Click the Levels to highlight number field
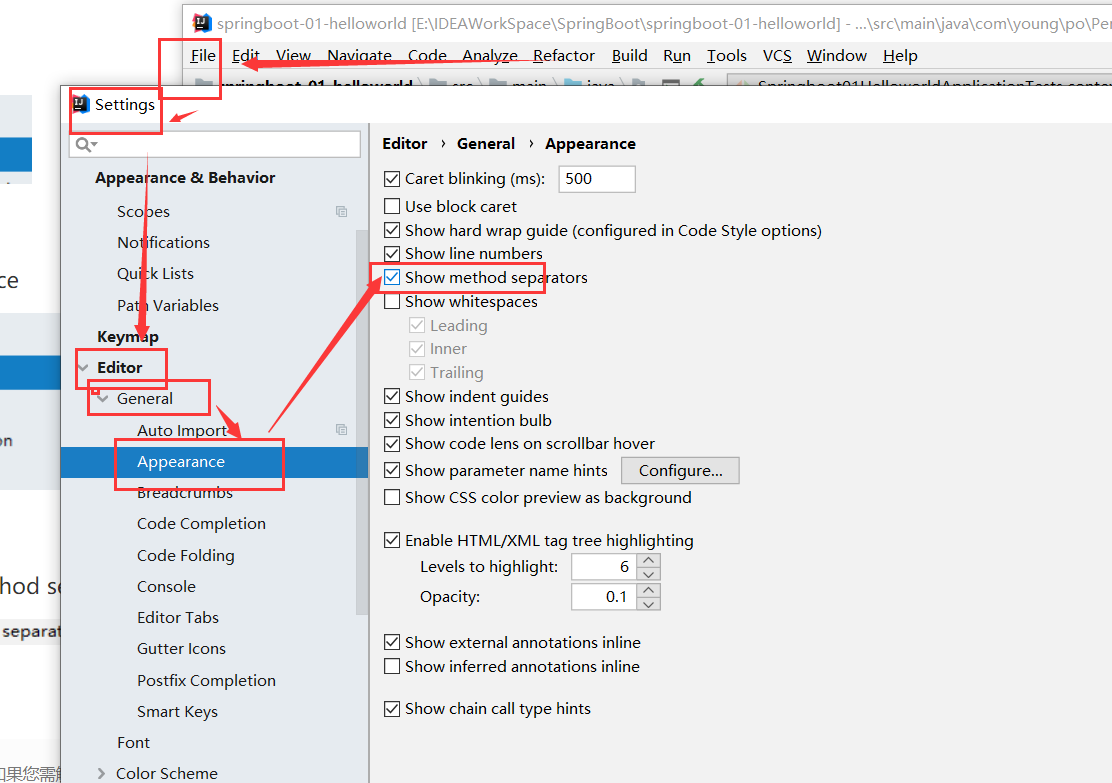This screenshot has height=783, width=1112. click(x=604, y=567)
